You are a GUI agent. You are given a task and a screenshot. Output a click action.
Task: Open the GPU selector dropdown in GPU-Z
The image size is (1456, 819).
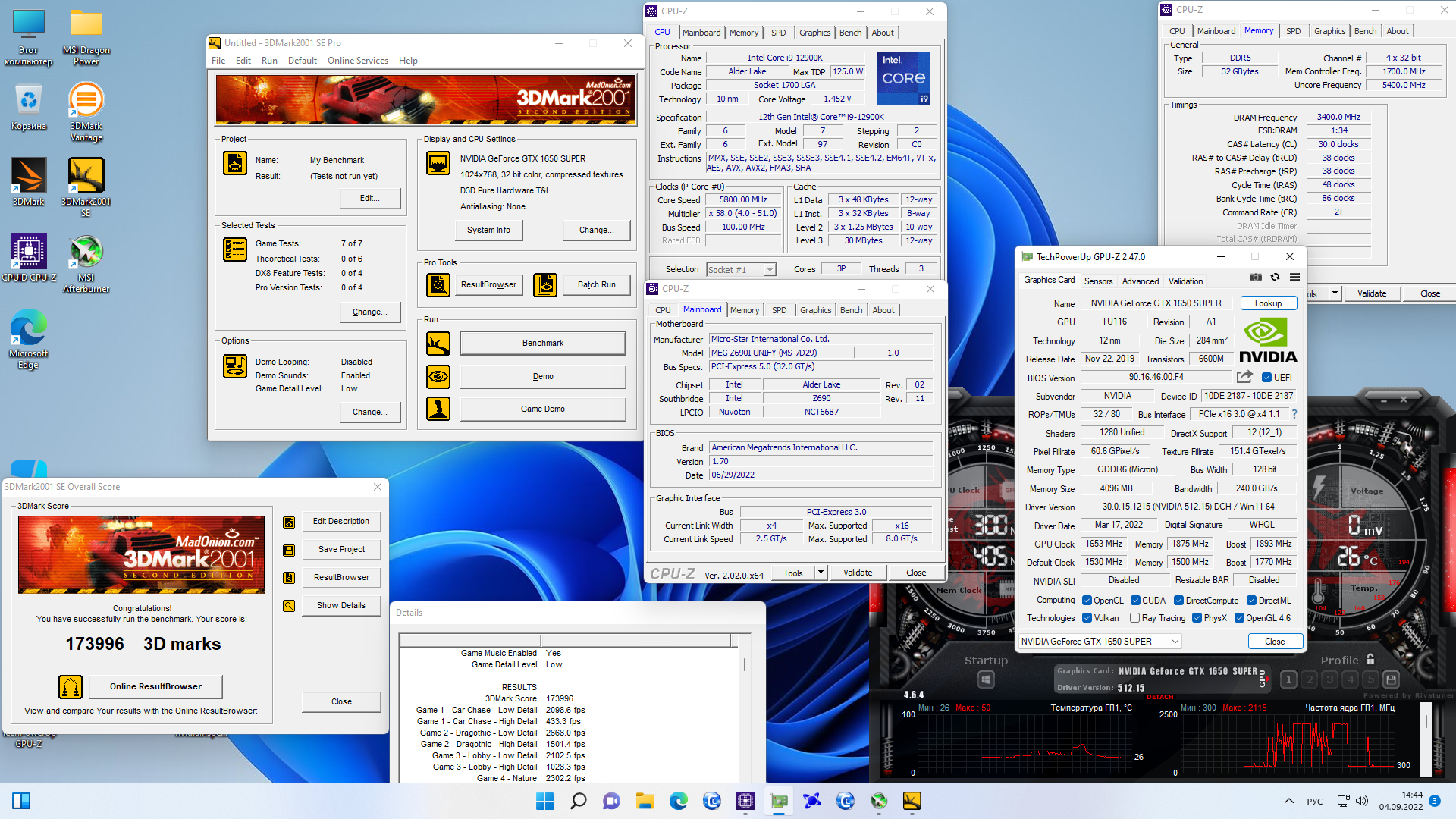point(1100,642)
